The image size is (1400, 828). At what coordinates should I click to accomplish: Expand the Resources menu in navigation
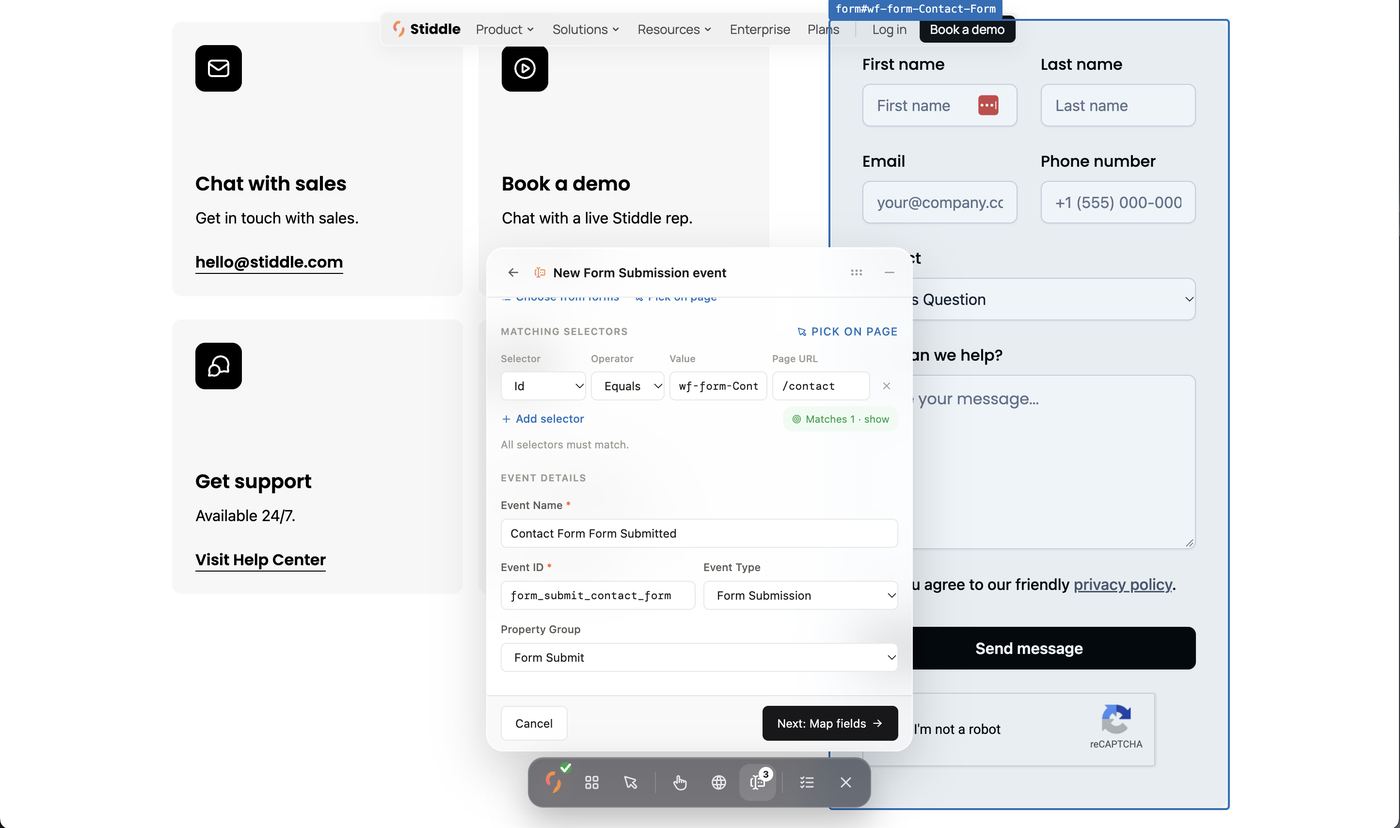pos(675,29)
